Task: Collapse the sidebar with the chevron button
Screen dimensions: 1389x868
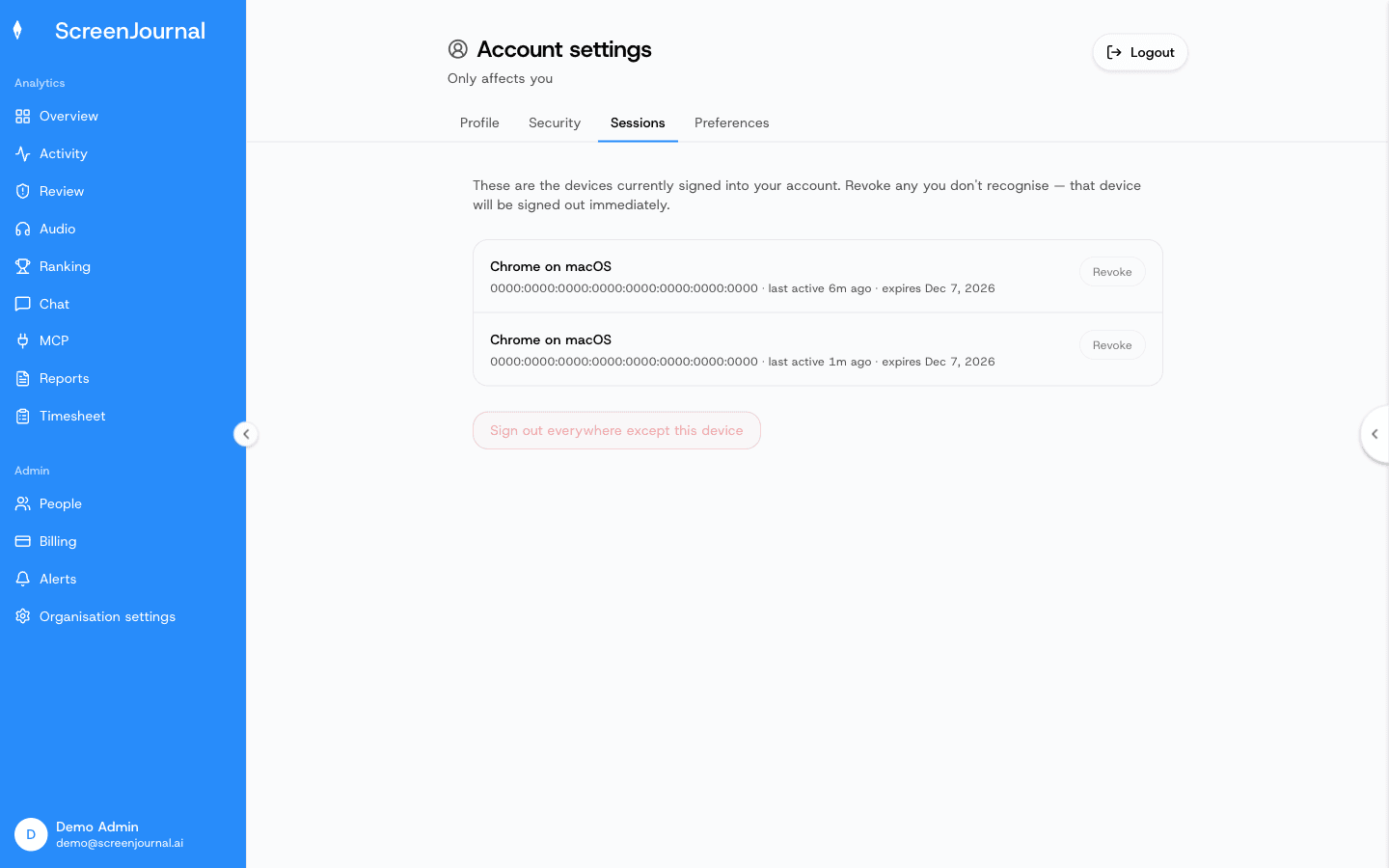Action: (246, 434)
